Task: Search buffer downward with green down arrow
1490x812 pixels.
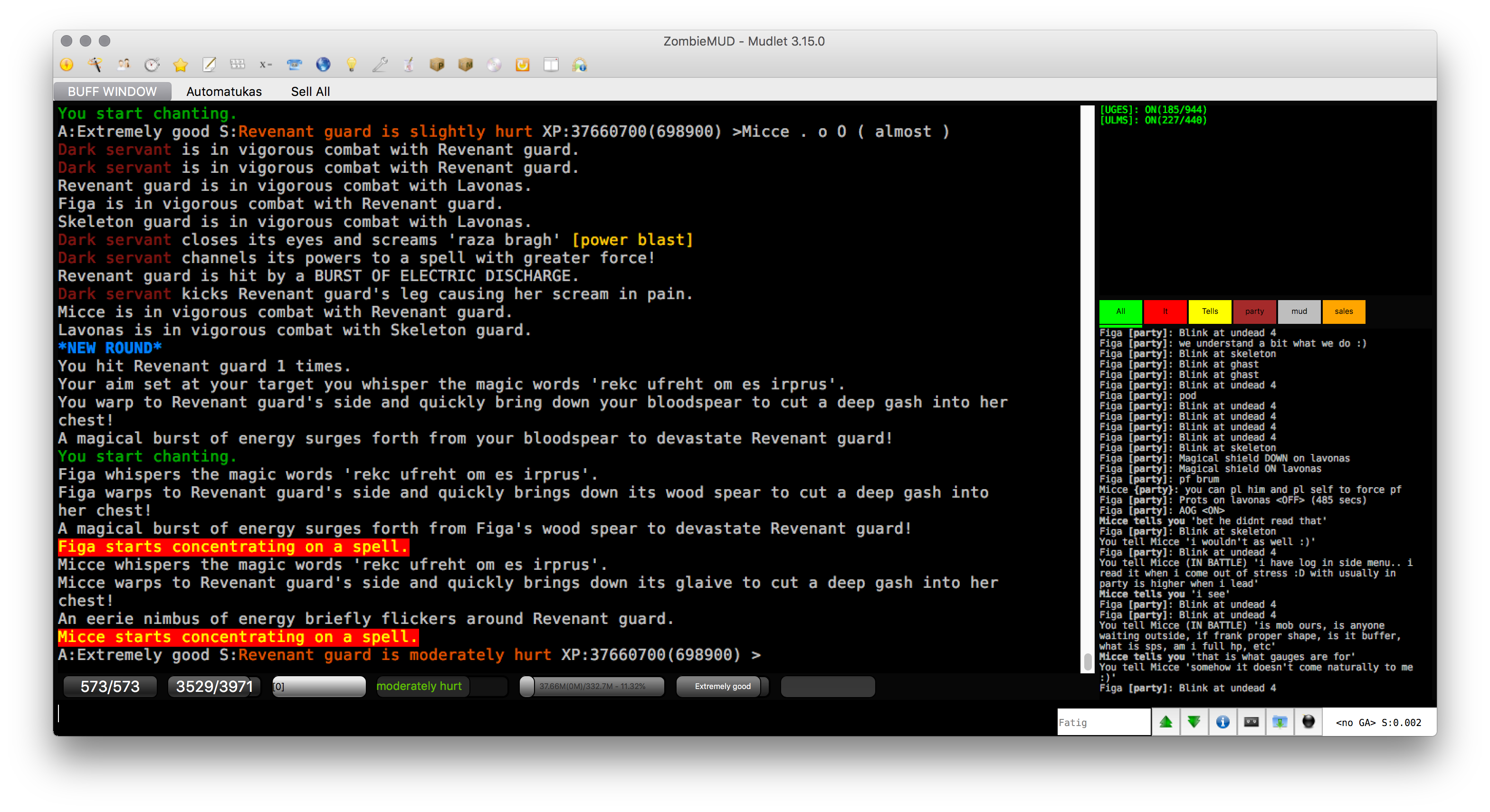Action: pos(1194,722)
